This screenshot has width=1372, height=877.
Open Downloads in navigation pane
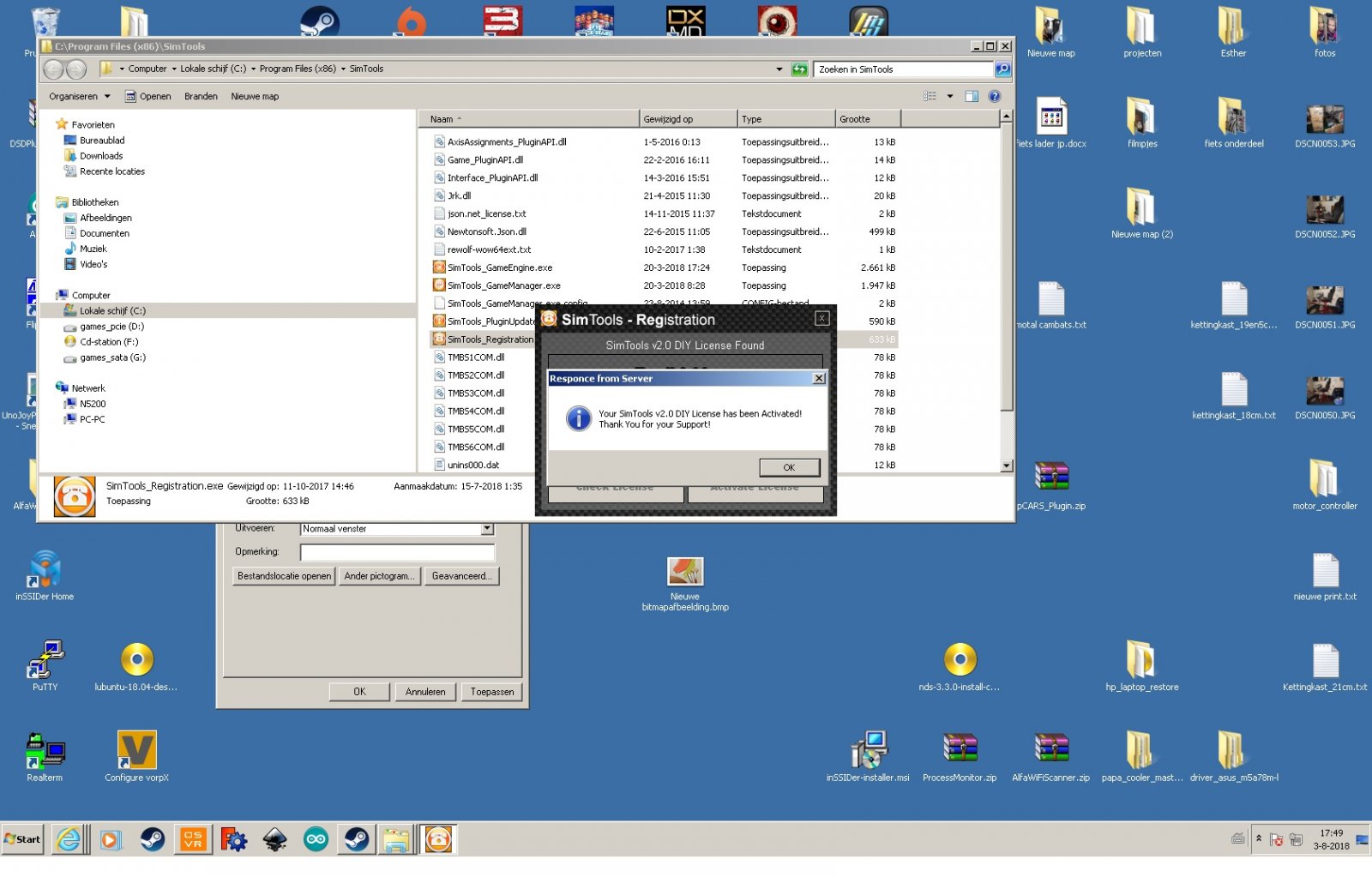(101, 156)
